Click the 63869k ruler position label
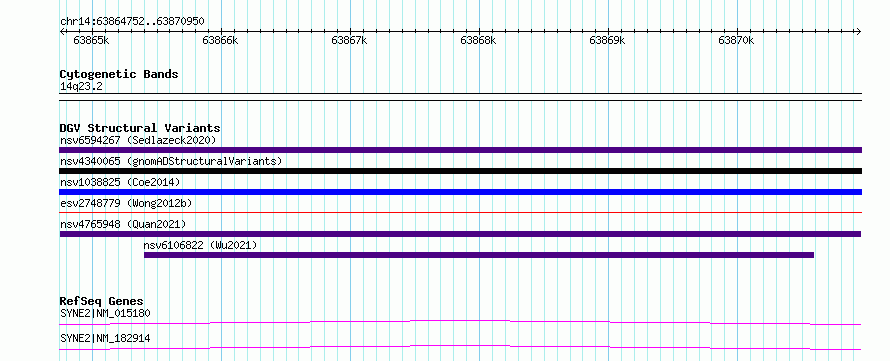 [607, 40]
